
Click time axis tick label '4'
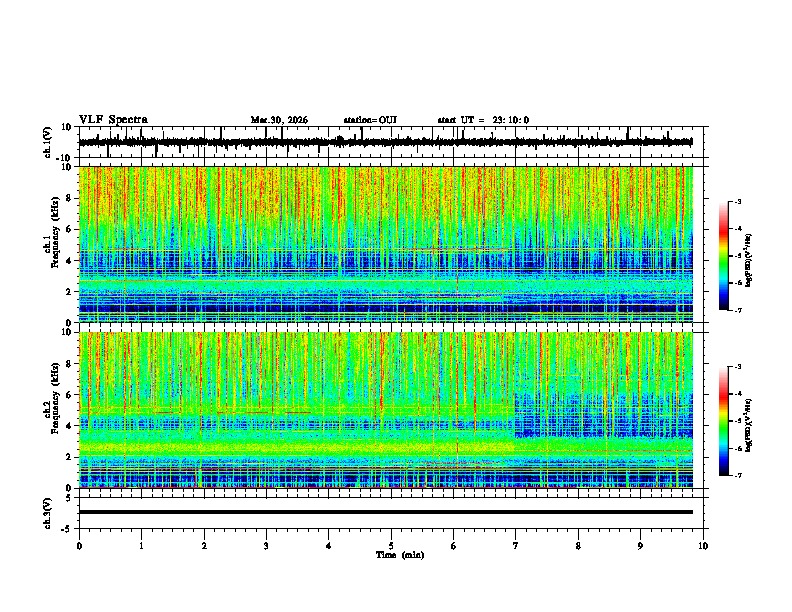point(329,546)
